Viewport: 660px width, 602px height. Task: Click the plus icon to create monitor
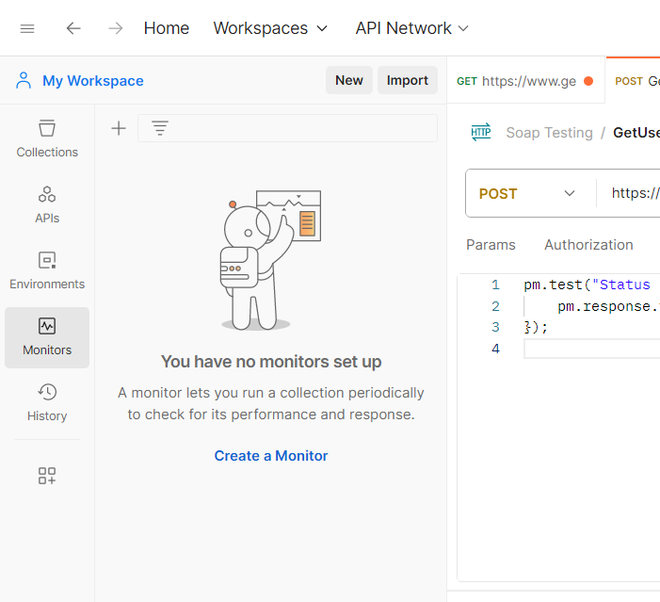[119, 128]
